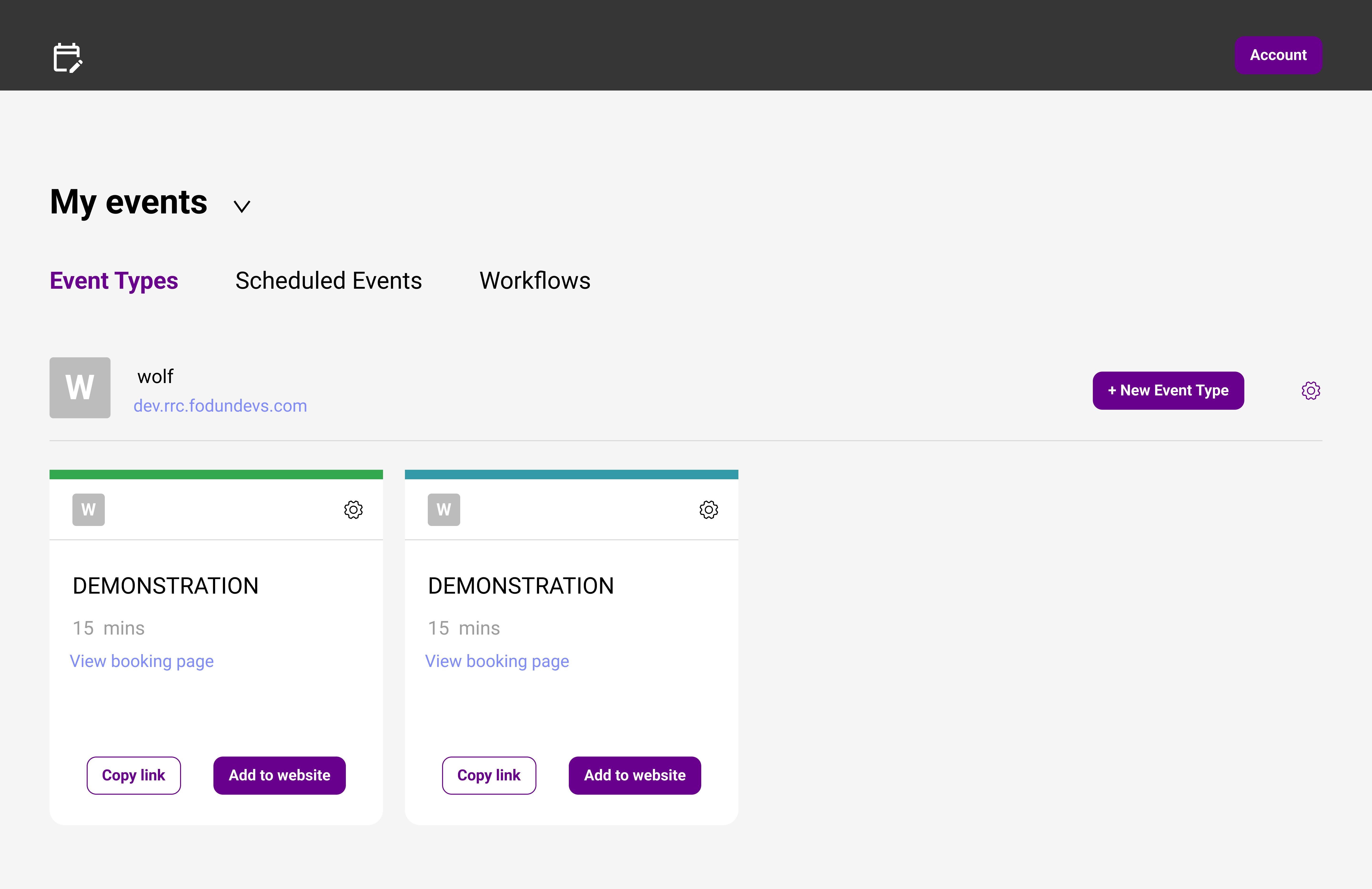
Task: Switch to Scheduled Events tab
Action: coord(328,281)
